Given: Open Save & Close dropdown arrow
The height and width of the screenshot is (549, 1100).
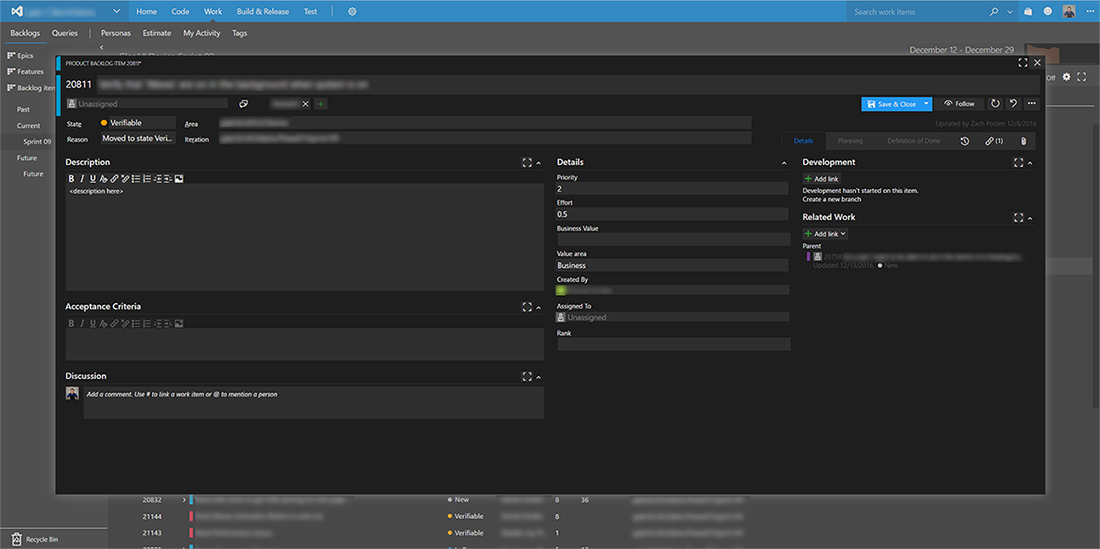Looking at the screenshot, I should tap(926, 104).
